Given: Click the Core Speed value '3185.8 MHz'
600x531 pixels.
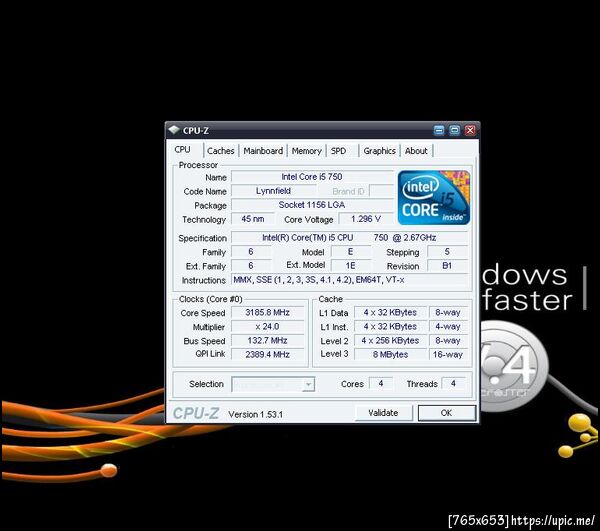Looking at the screenshot, I should pos(267,312).
